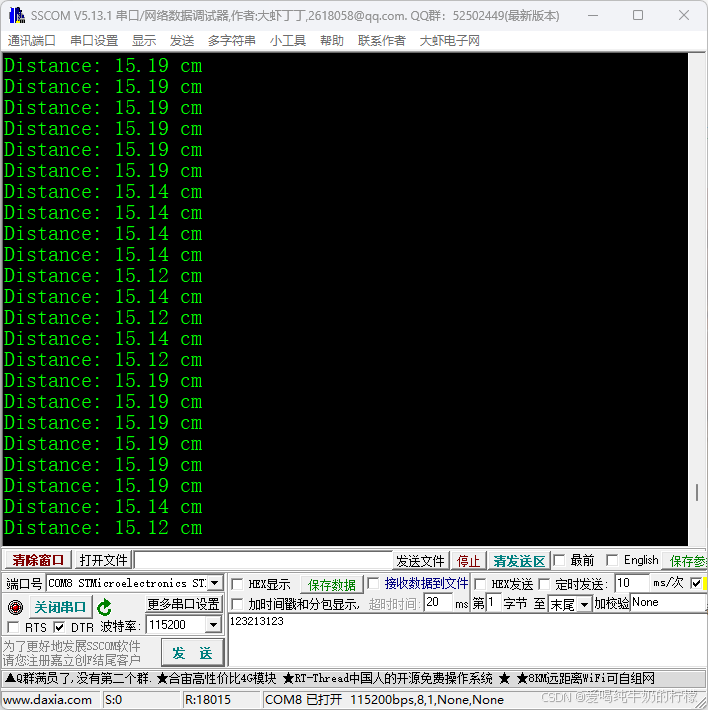
Task: Toggle the 最前 always-on-top checkbox
Action: coord(560,561)
